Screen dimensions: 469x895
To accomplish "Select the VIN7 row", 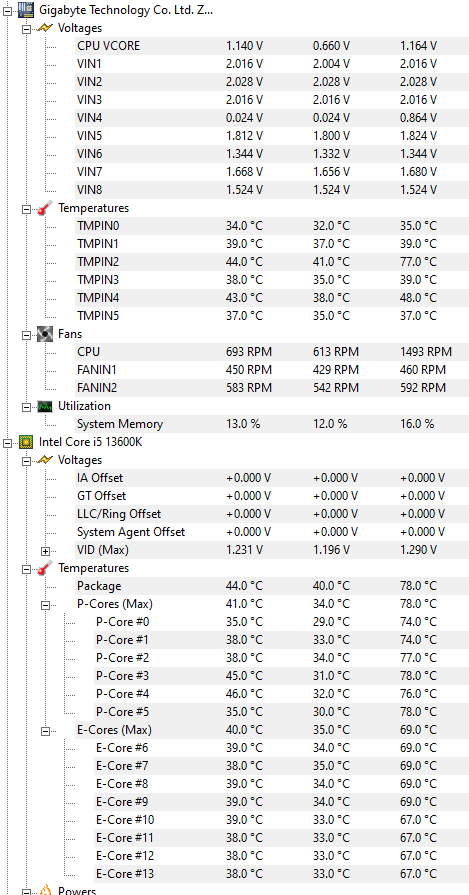I will 271,172.
